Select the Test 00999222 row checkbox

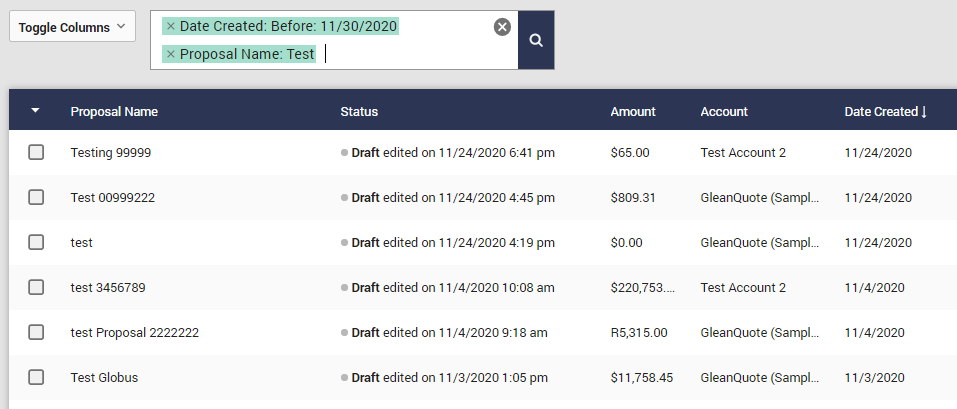[x=36, y=198]
